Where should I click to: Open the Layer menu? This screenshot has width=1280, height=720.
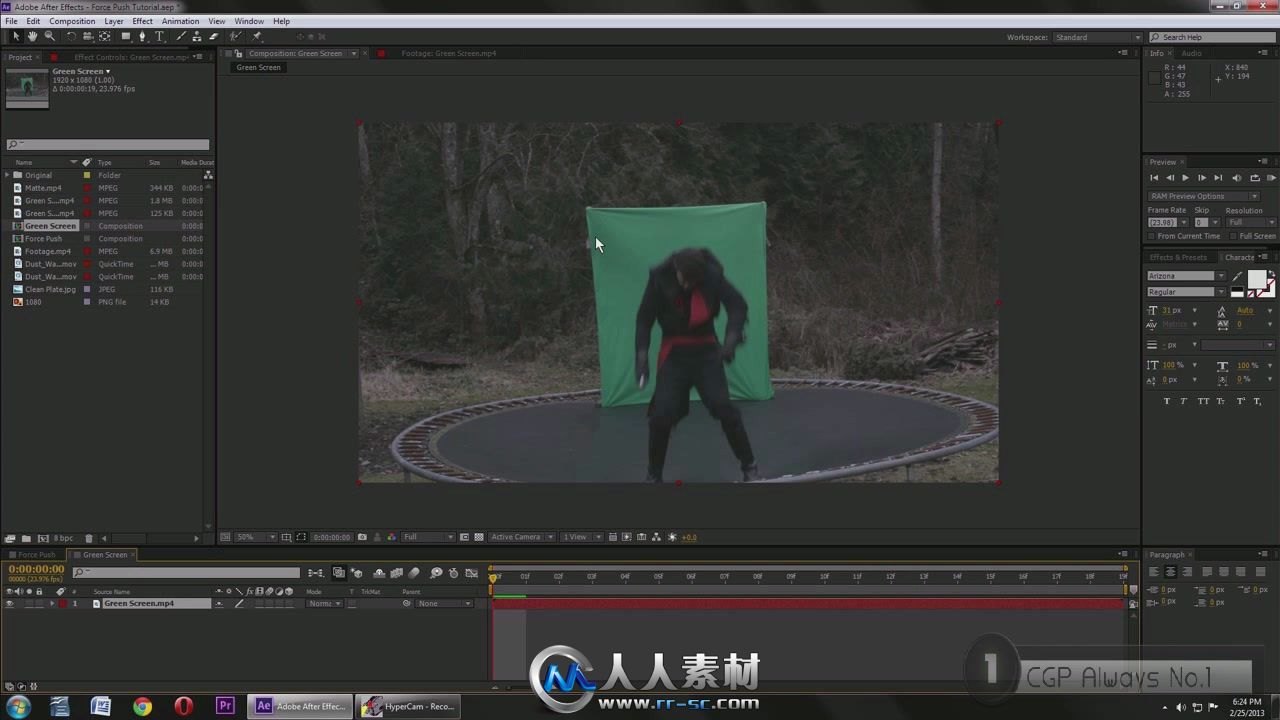(x=114, y=21)
